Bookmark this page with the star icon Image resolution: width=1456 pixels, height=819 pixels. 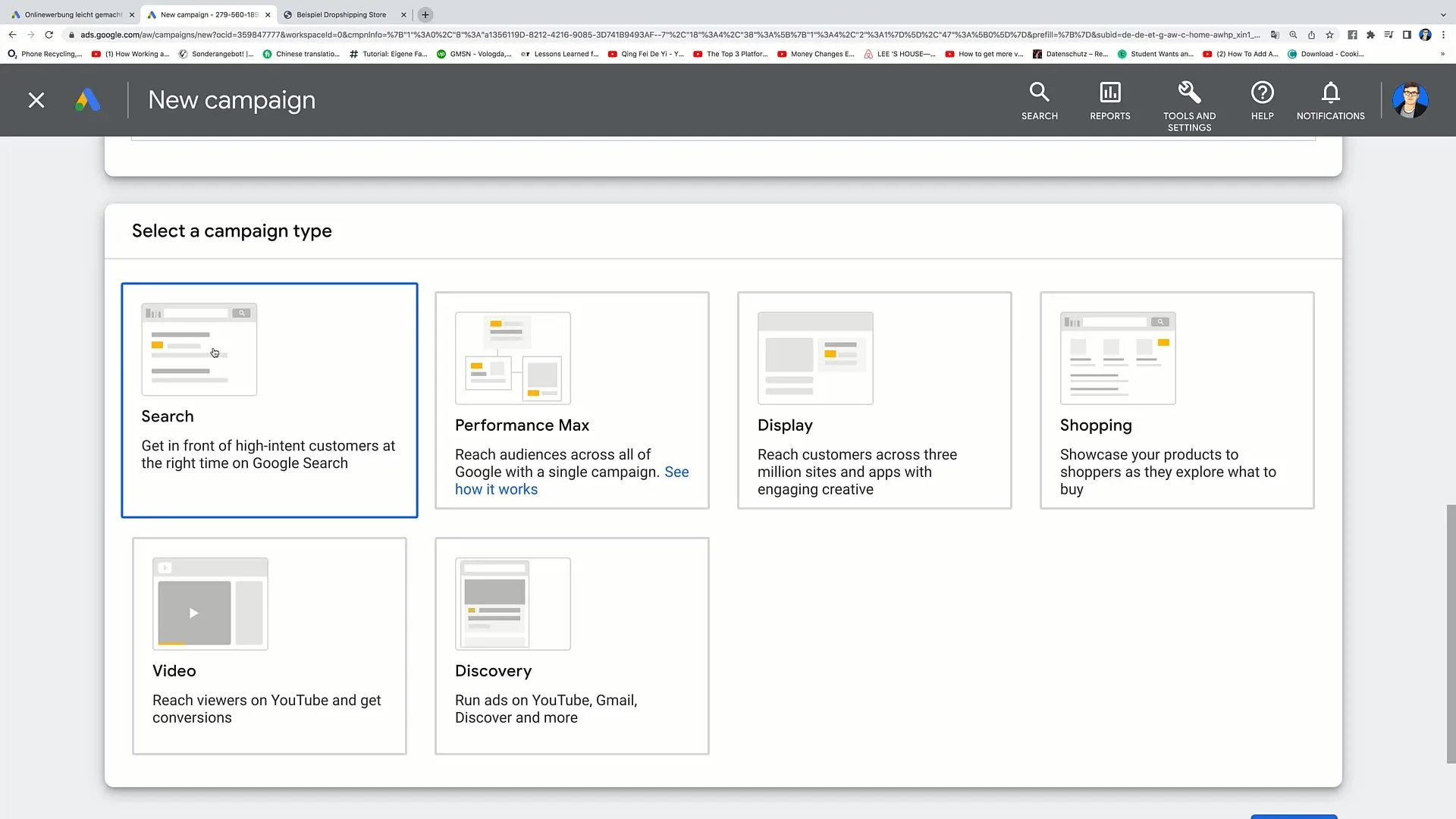[x=1329, y=35]
